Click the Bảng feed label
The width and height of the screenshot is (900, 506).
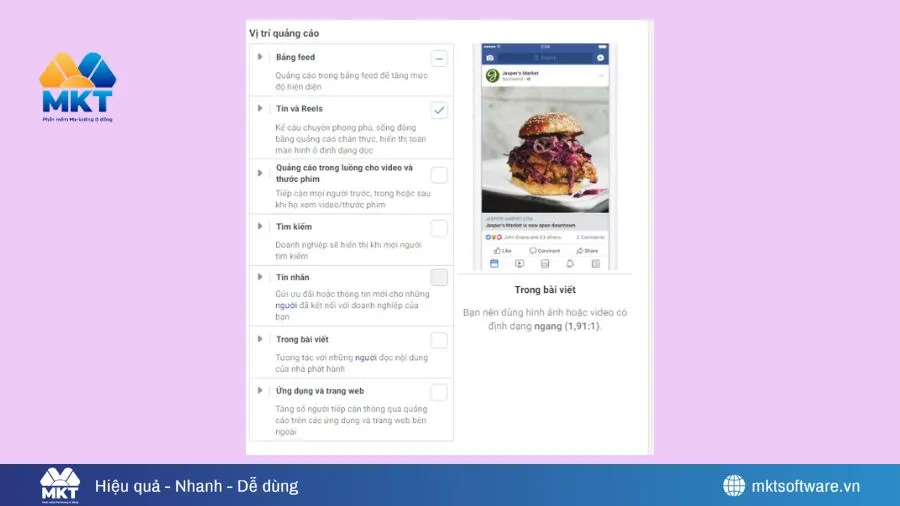(x=295, y=57)
